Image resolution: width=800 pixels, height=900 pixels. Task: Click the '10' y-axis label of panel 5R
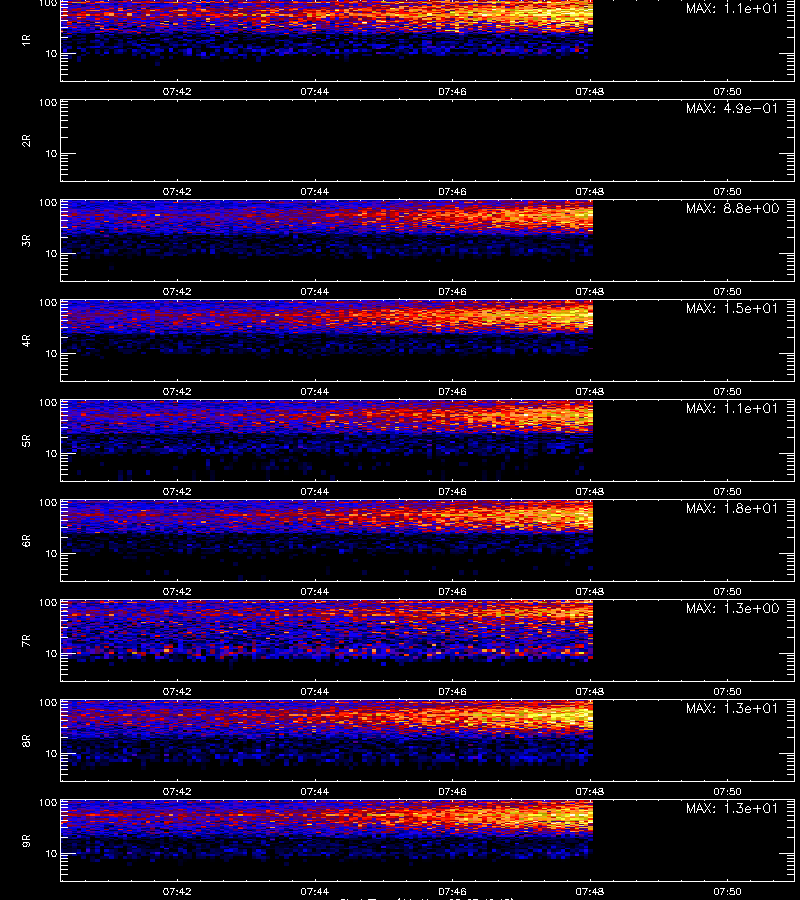[51, 453]
